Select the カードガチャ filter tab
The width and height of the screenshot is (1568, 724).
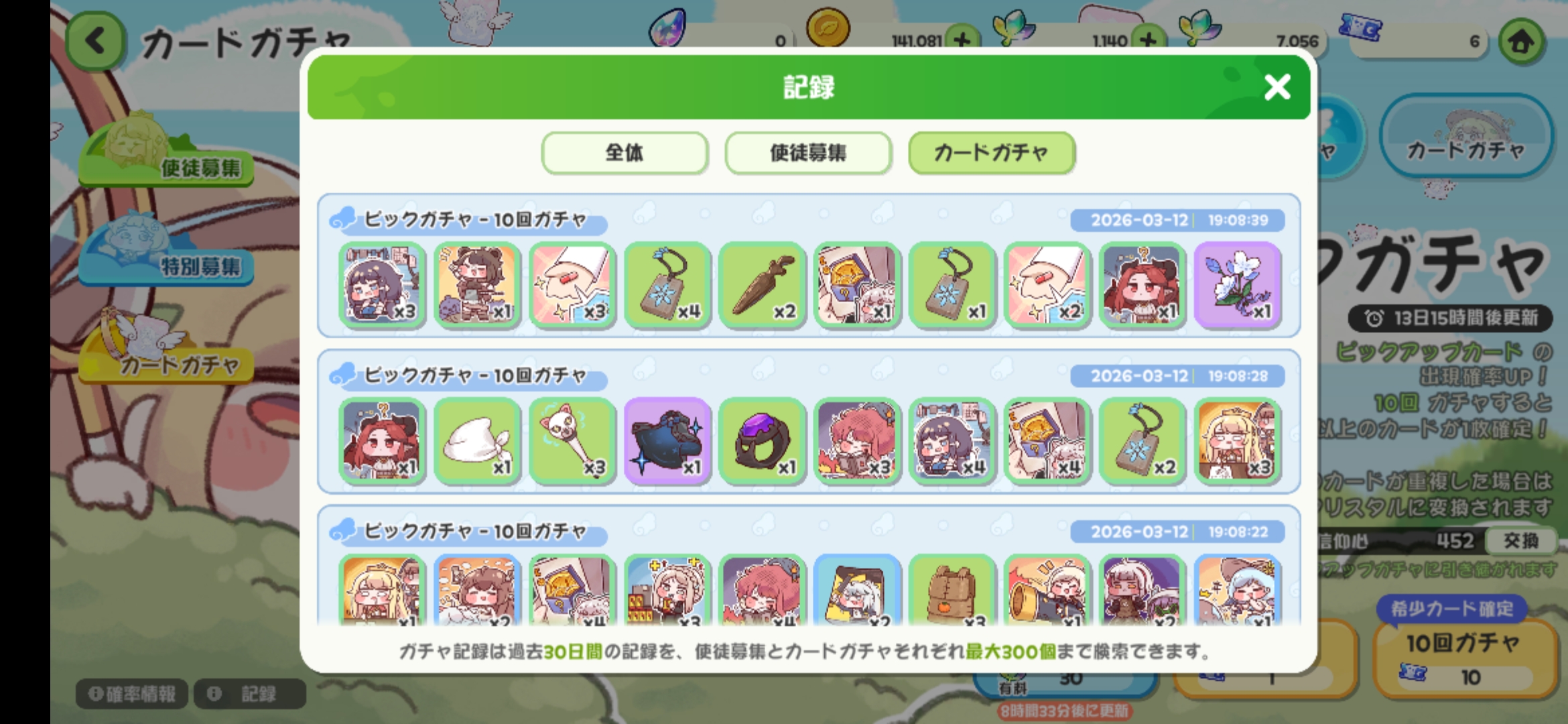[x=992, y=153]
